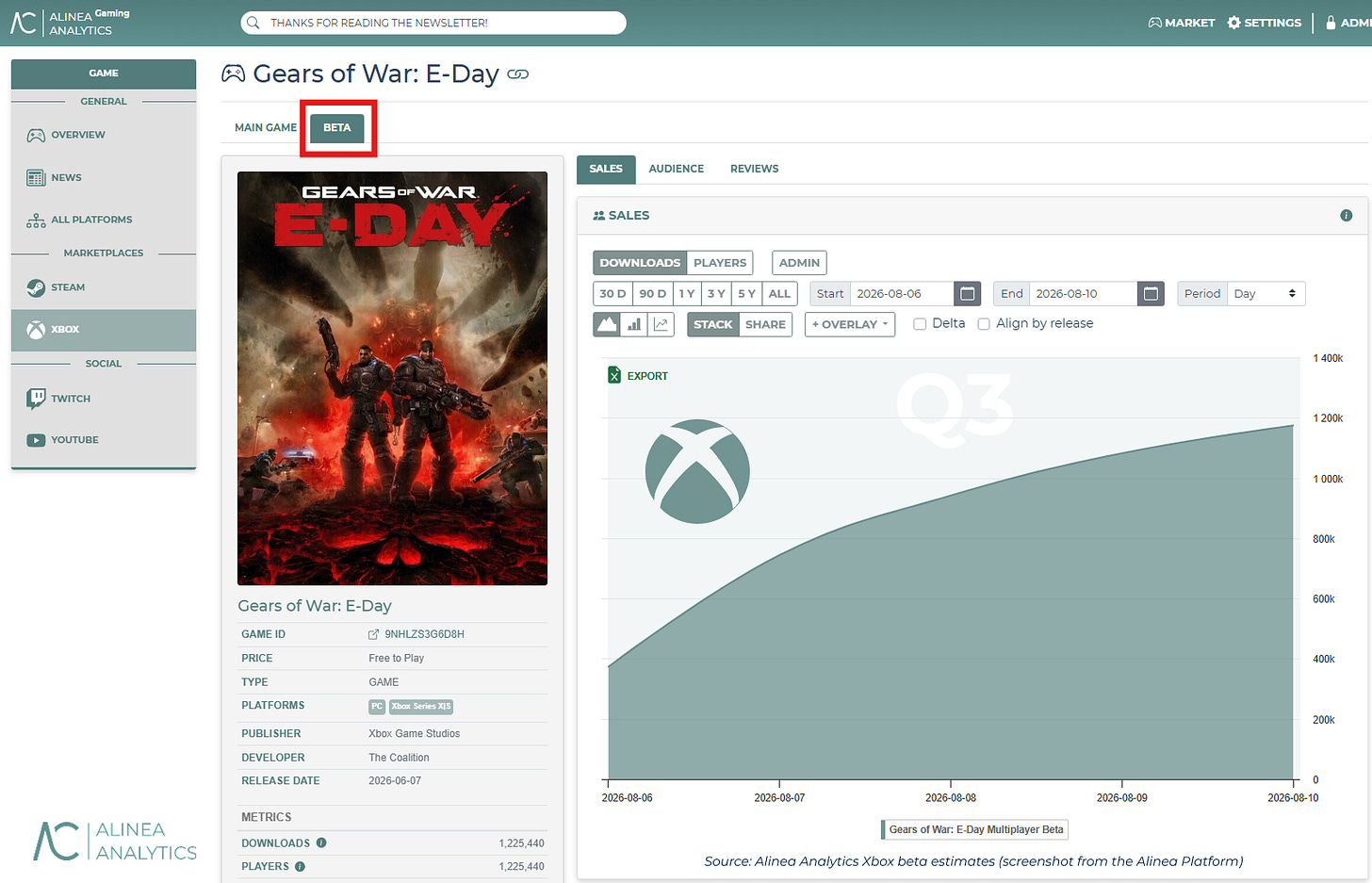
Task: Click the search box in header
Action: click(x=433, y=23)
